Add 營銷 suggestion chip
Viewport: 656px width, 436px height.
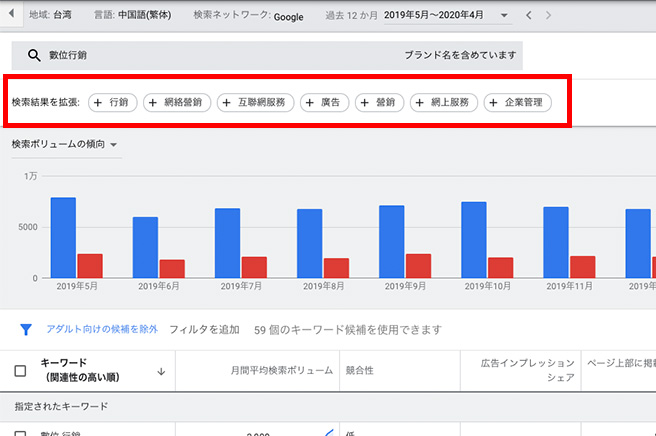(x=379, y=103)
